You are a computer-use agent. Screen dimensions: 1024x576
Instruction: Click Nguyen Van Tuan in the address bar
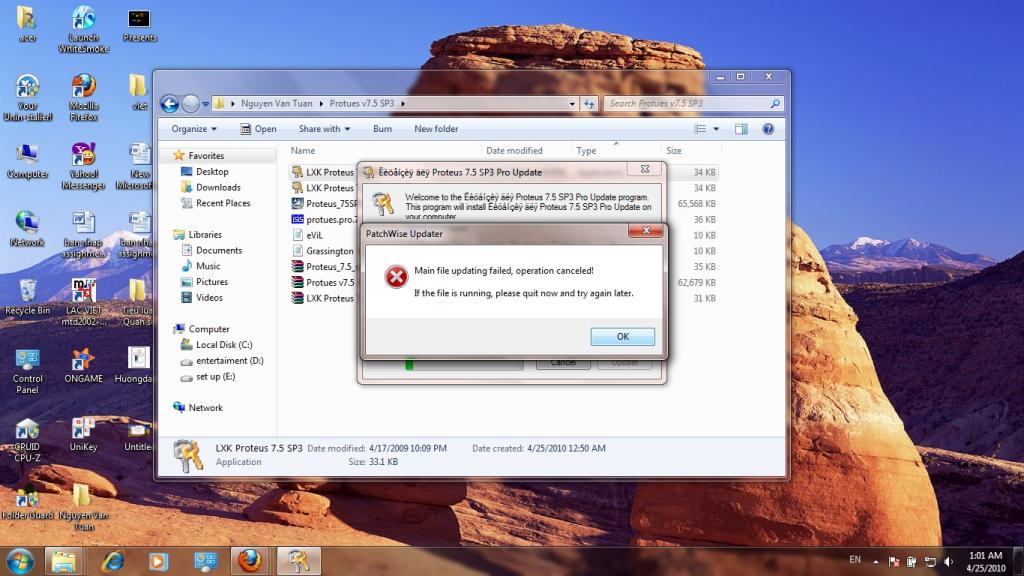(276, 103)
